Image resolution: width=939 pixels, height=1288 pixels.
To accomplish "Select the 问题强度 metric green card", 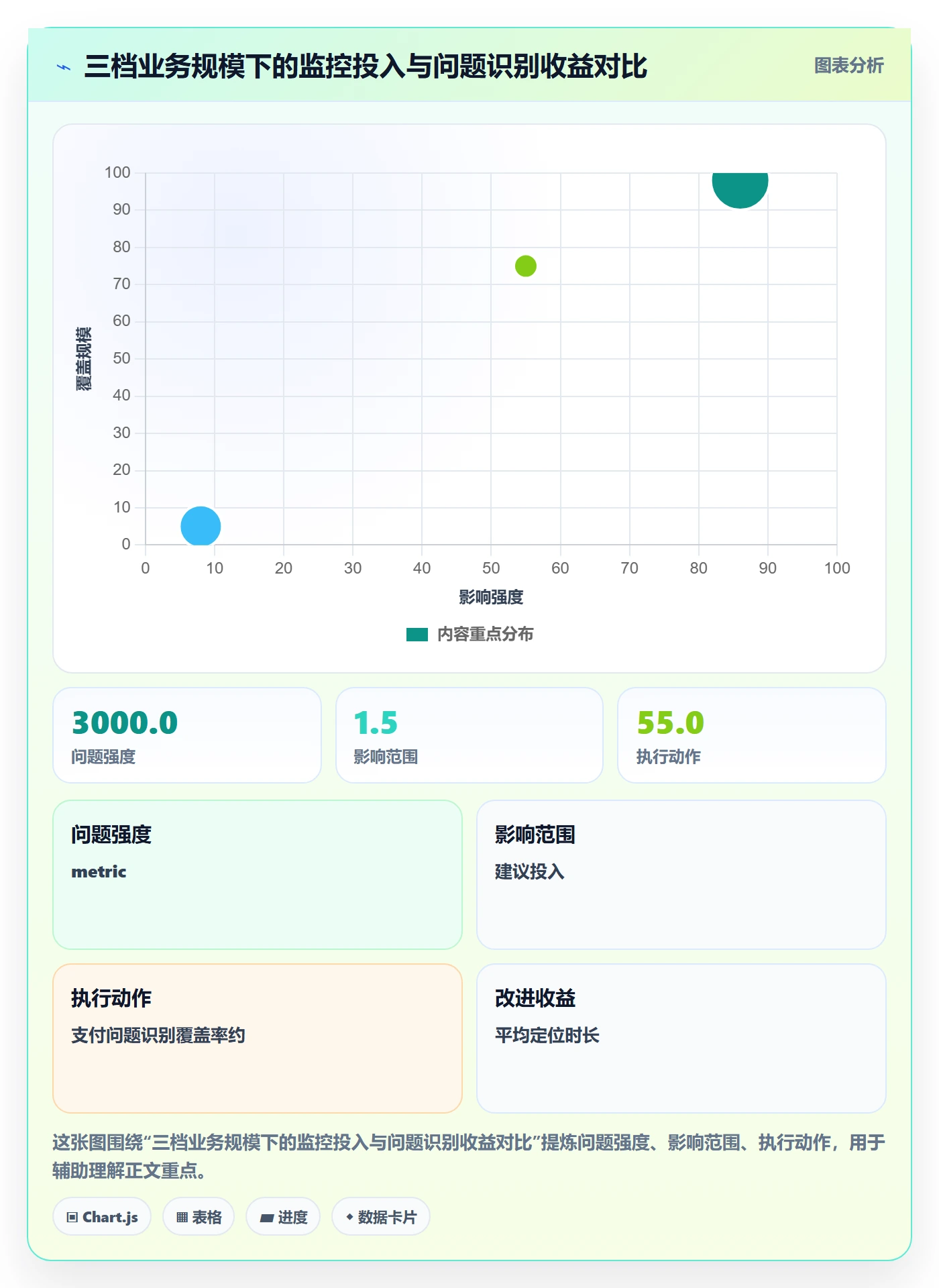I will 258,875.
